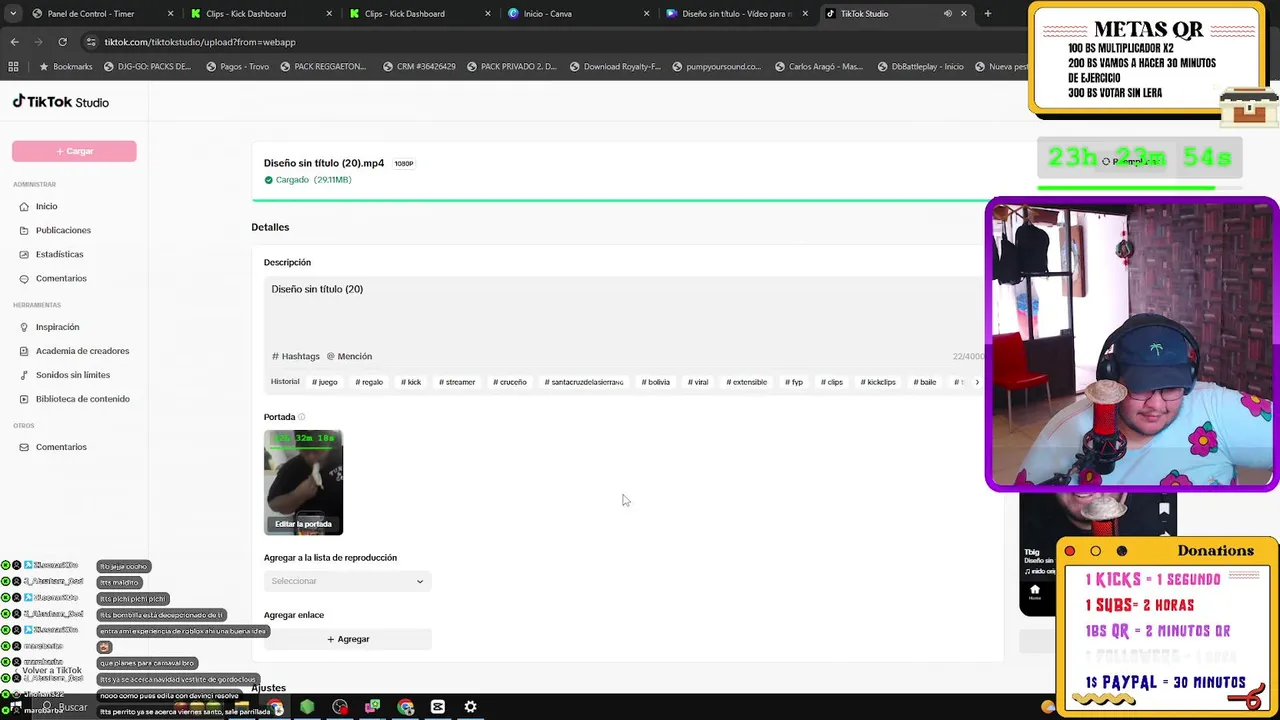Open the Bookmarks folder in bookmarks bar

(66, 67)
